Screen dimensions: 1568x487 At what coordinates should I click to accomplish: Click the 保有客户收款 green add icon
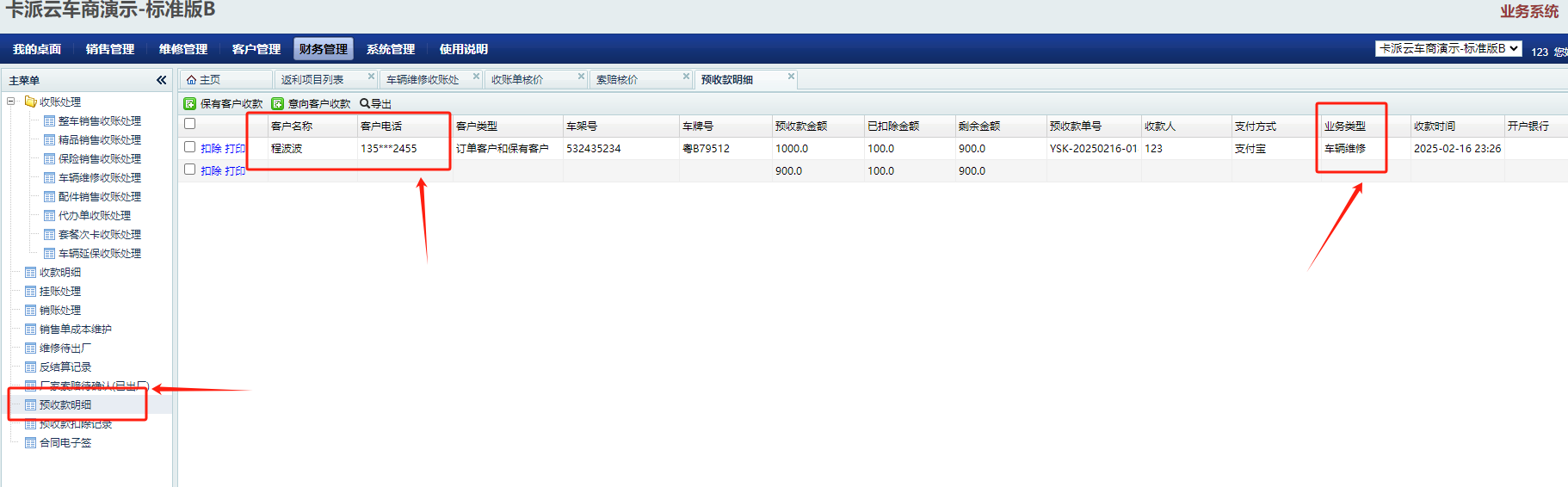[190, 103]
